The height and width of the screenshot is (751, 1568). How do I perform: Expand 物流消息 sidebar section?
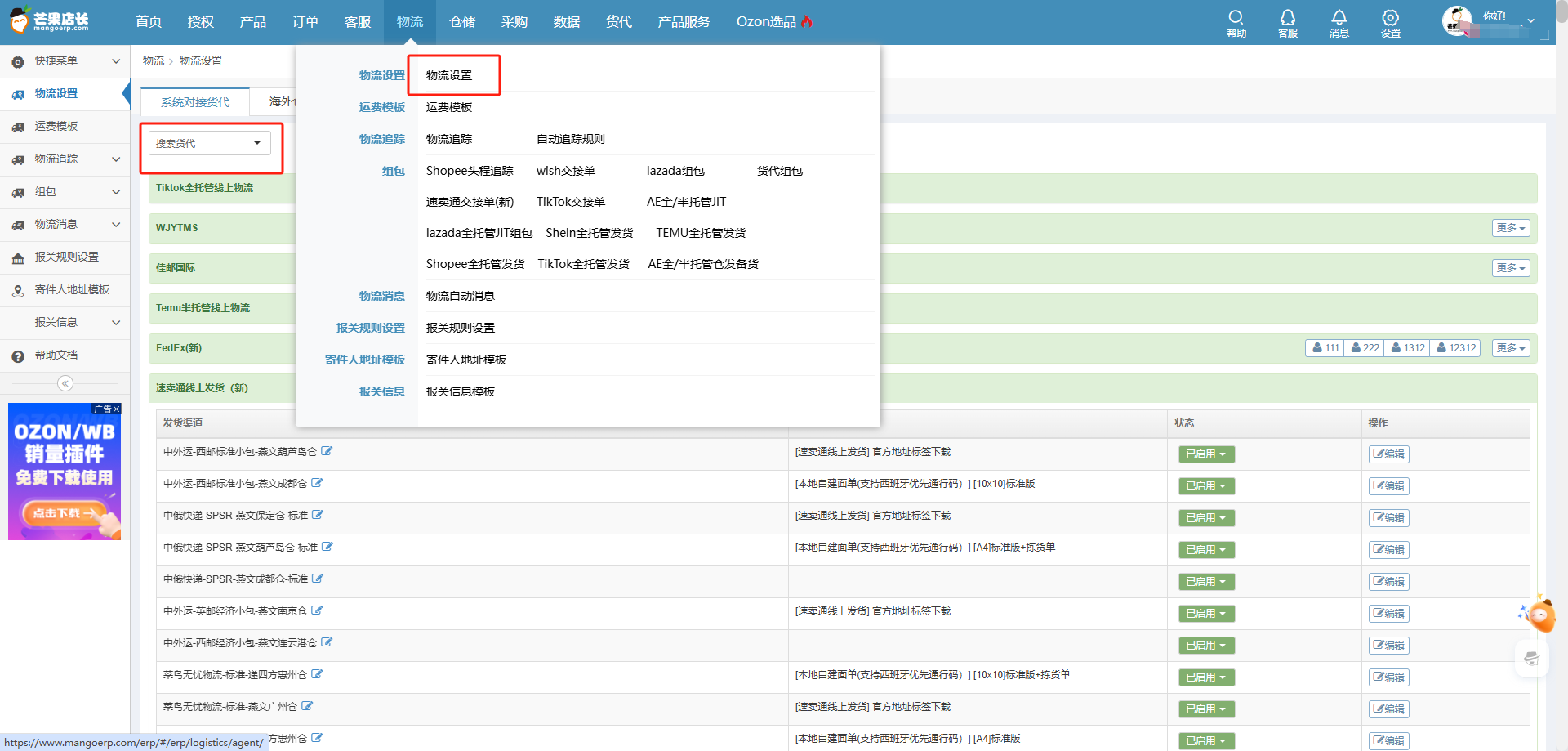pyautogui.click(x=65, y=224)
